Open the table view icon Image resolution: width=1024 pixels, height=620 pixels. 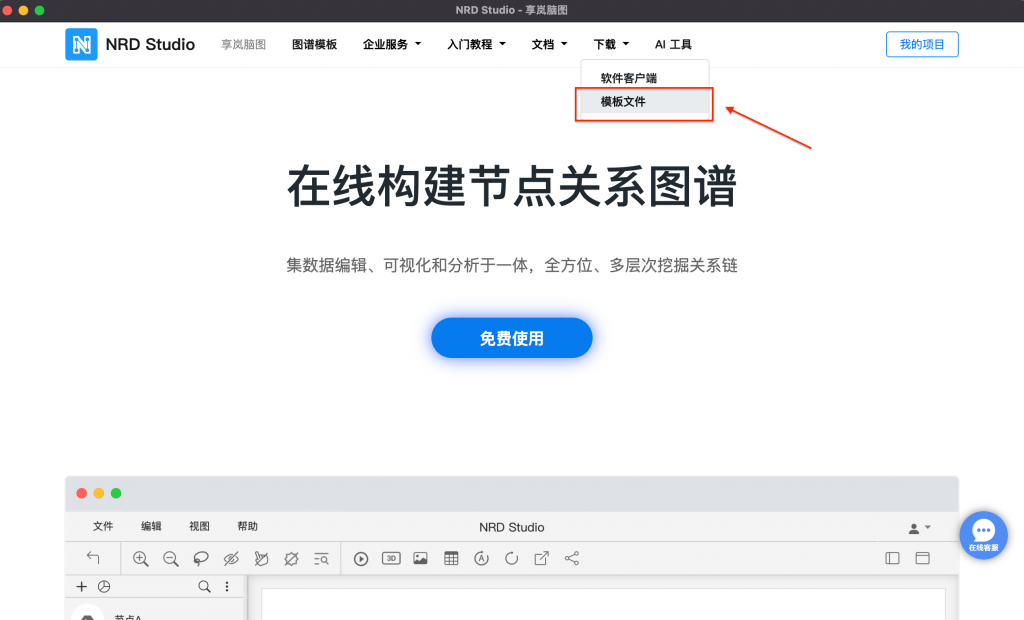(x=451, y=558)
